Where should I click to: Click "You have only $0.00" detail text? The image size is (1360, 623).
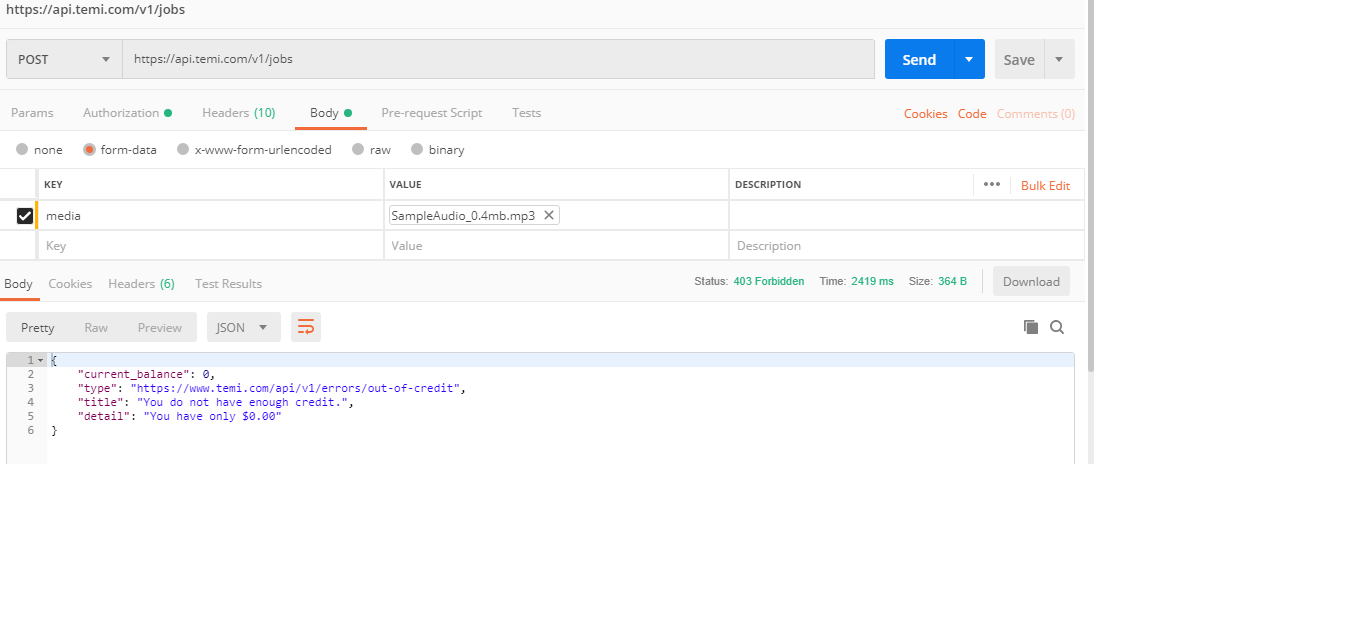click(x=214, y=416)
